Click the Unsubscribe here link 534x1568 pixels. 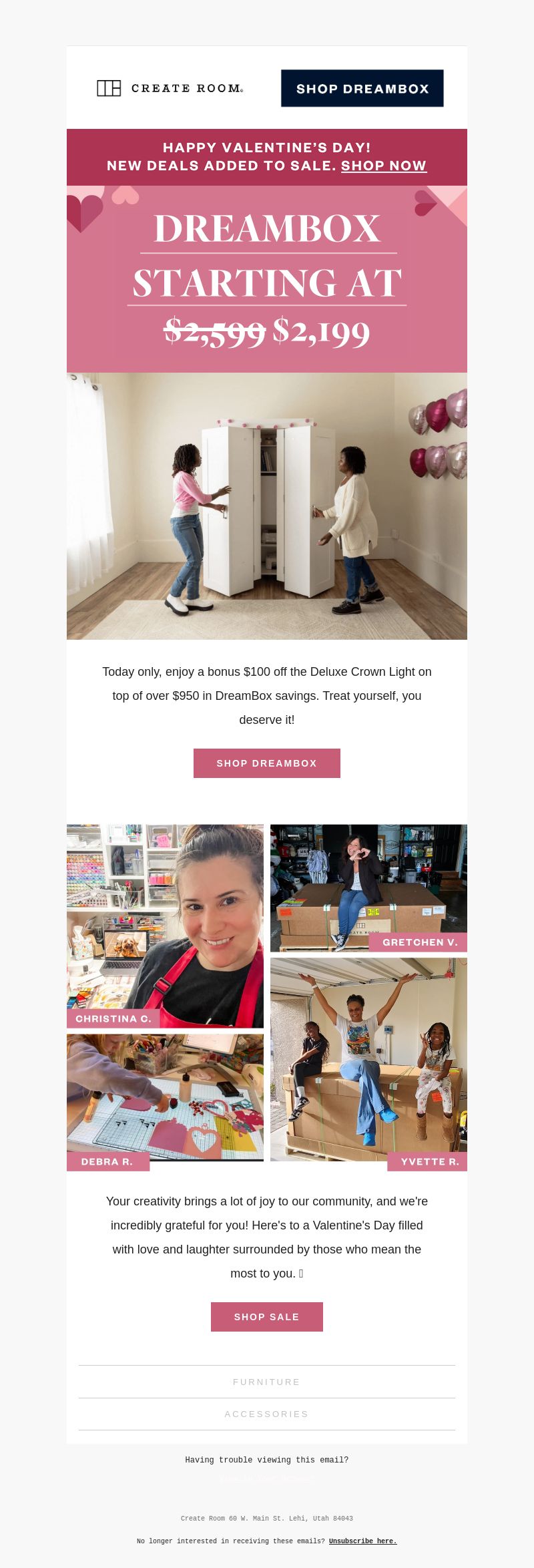tap(363, 1541)
